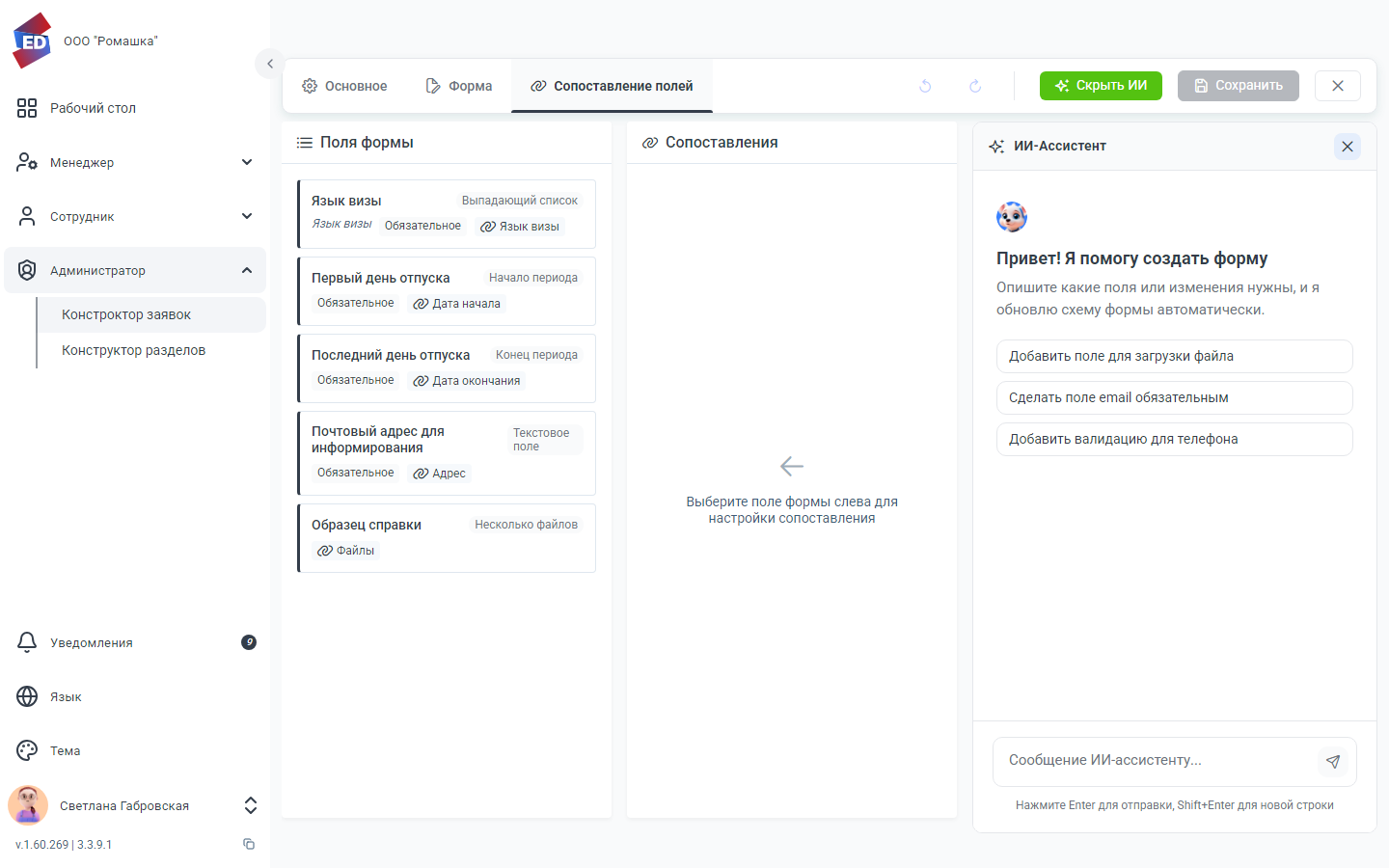Click the redo arrow icon
The height and width of the screenshot is (868, 1389).
(975, 86)
